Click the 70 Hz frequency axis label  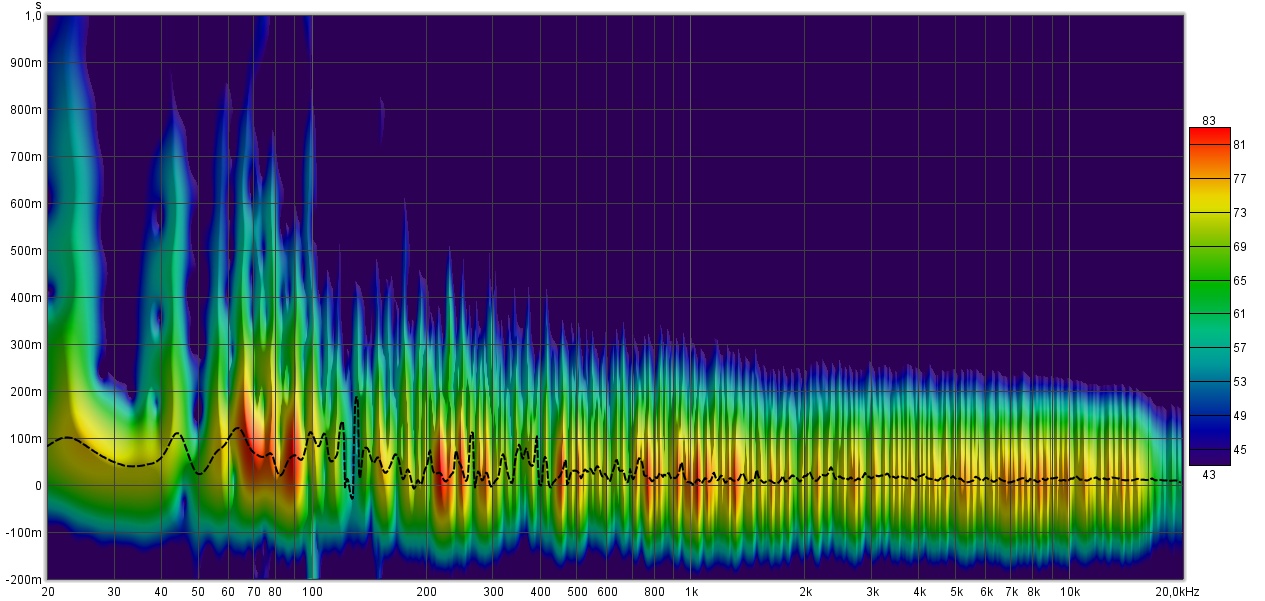click(254, 592)
